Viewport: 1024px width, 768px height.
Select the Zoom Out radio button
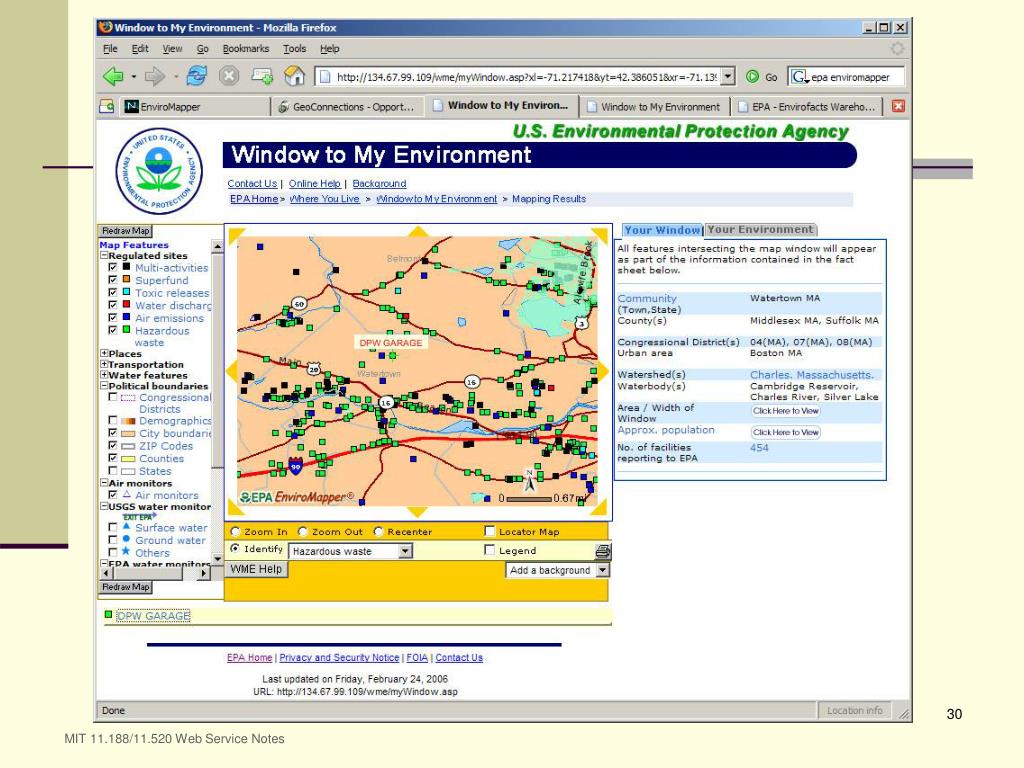click(x=302, y=532)
